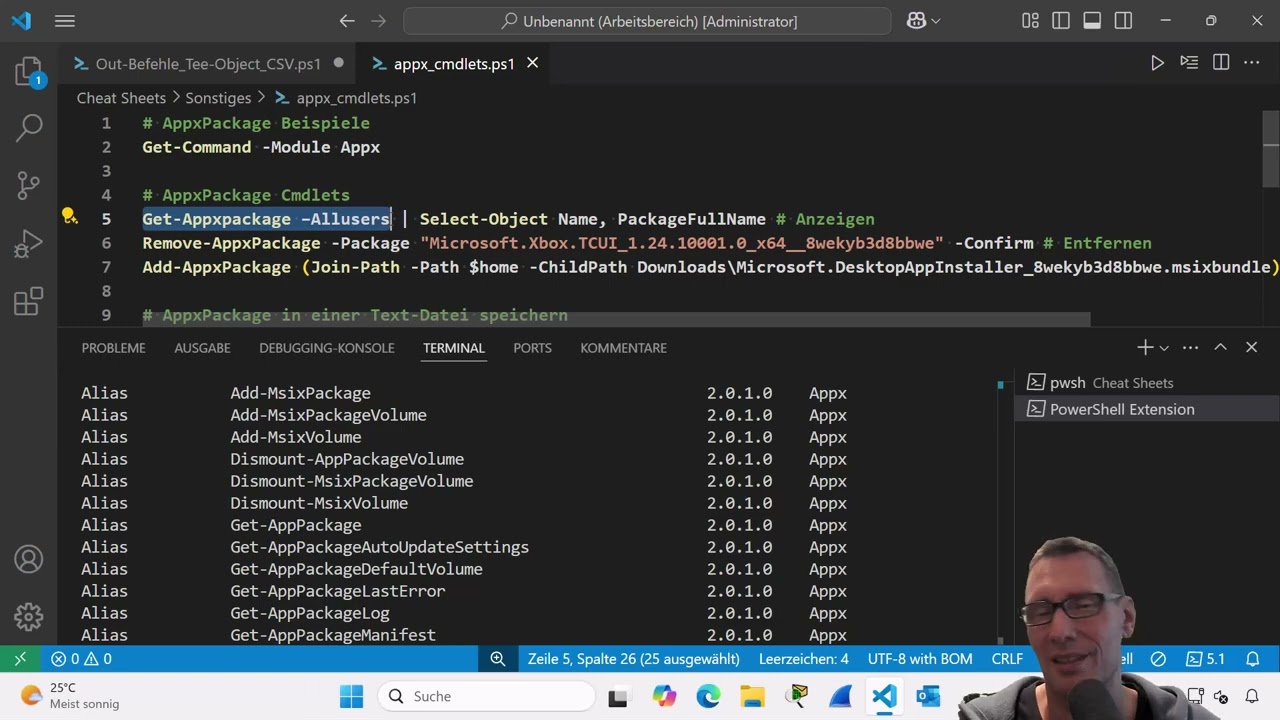
Task: Open the Source Control view
Action: [29, 185]
